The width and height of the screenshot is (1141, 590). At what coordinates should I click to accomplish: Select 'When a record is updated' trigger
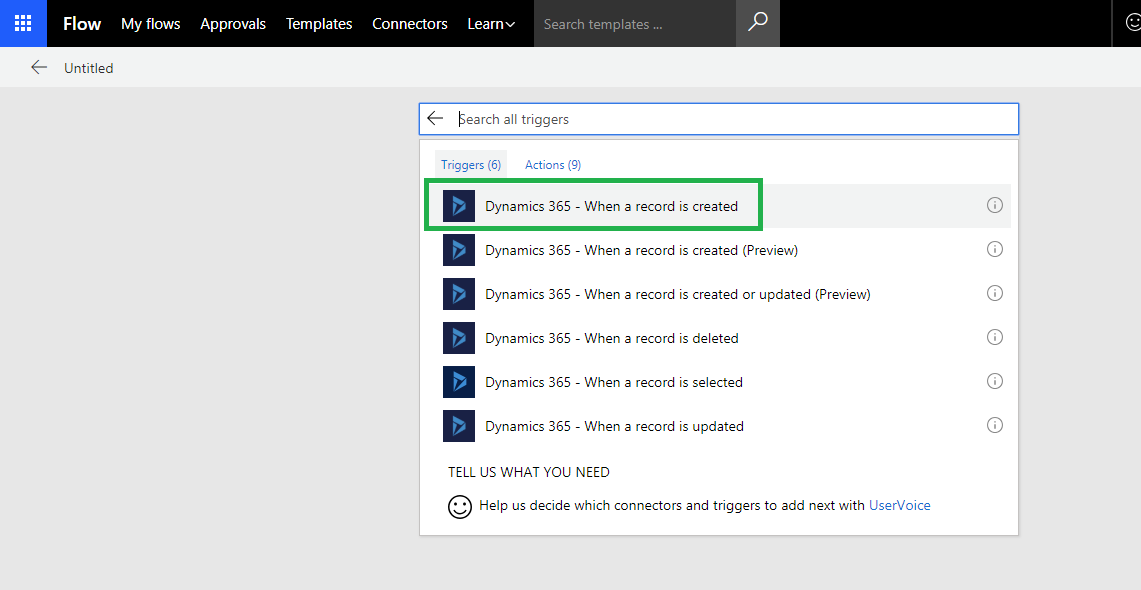pyautogui.click(x=717, y=426)
